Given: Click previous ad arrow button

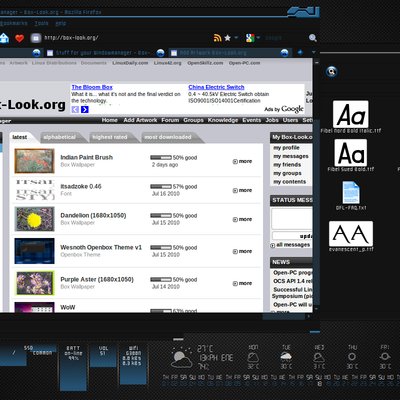Looking at the screenshot, I should (x=75, y=110).
